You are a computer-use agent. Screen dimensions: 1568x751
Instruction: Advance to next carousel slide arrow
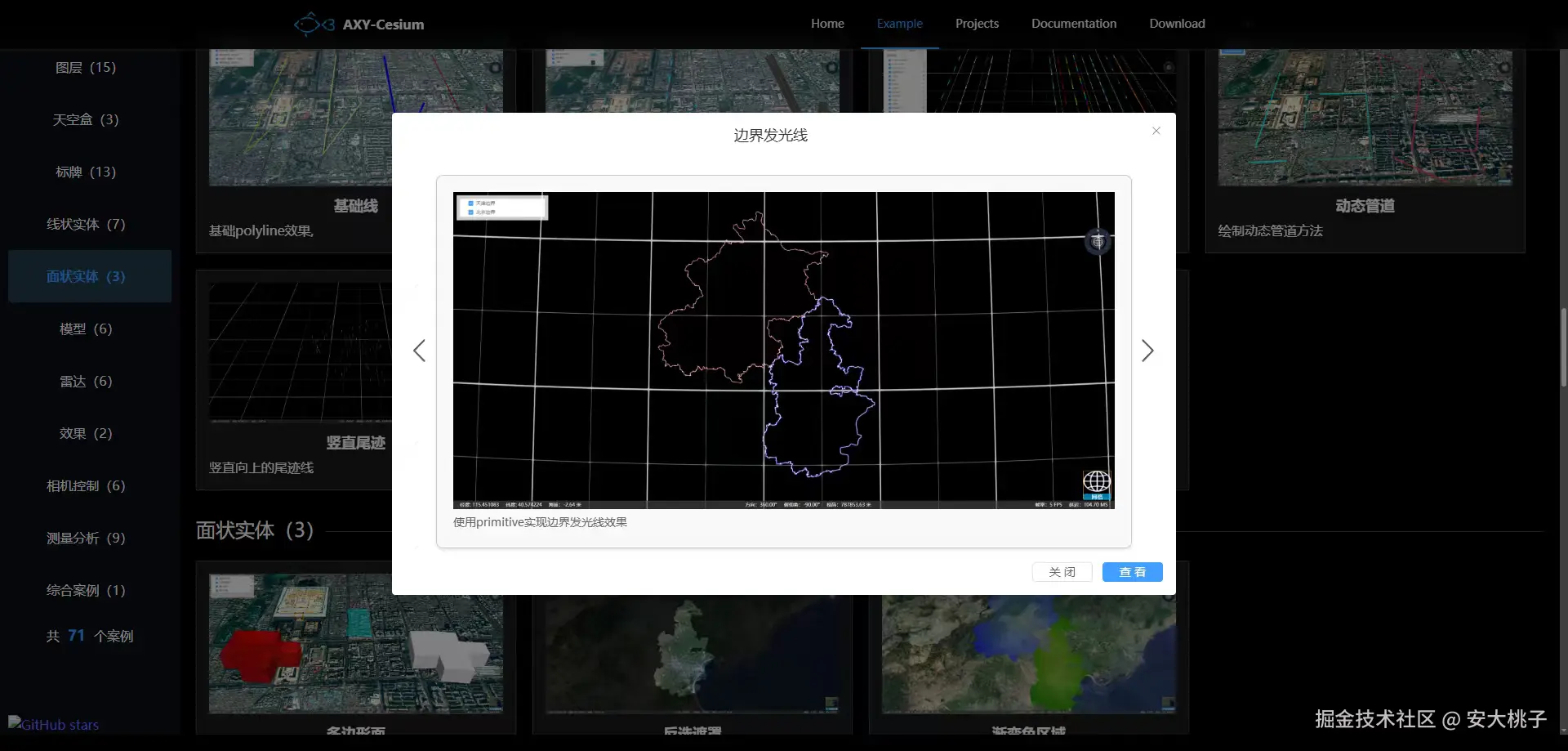coord(1147,351)
